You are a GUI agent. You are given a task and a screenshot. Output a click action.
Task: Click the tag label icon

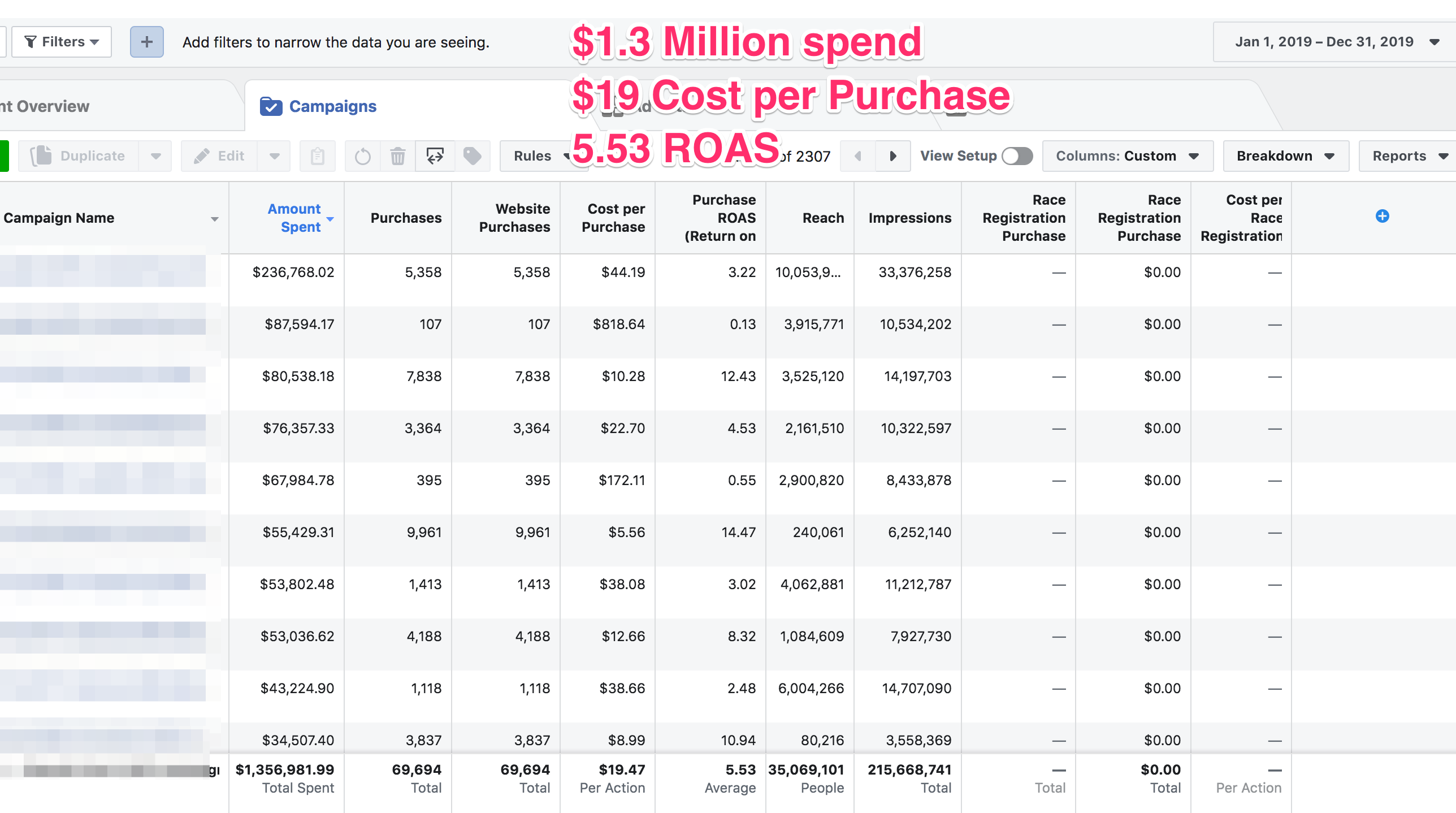pos(472,156)
